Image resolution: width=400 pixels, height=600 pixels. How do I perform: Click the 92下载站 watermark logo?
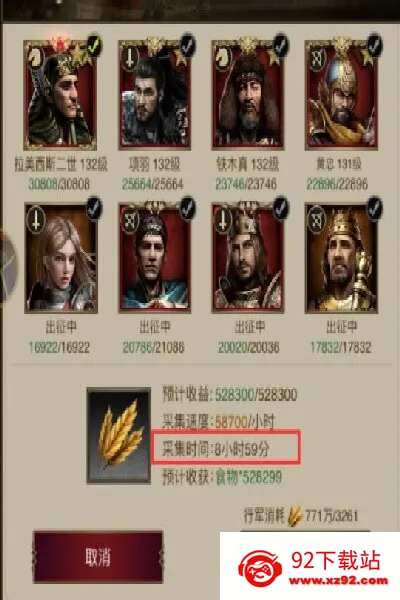[x=310, y=568]
